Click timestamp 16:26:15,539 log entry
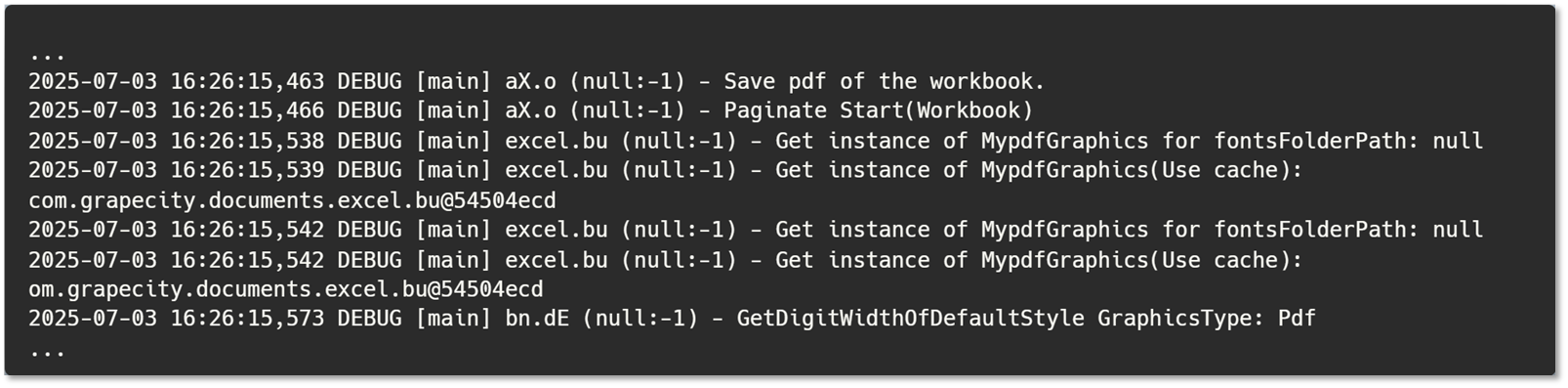1568x388 pixels. 247,170
